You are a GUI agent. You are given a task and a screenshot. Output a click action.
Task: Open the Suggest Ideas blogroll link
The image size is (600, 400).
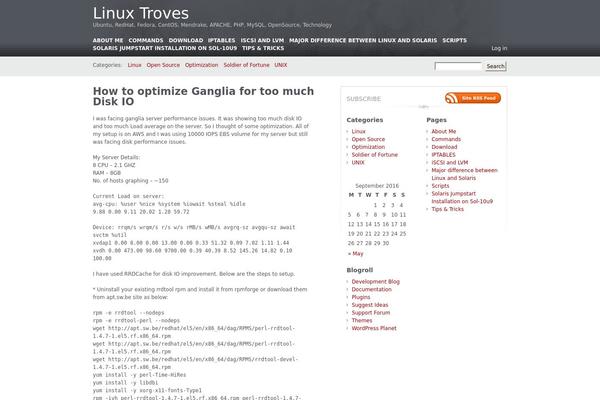(x=370, y=305)
